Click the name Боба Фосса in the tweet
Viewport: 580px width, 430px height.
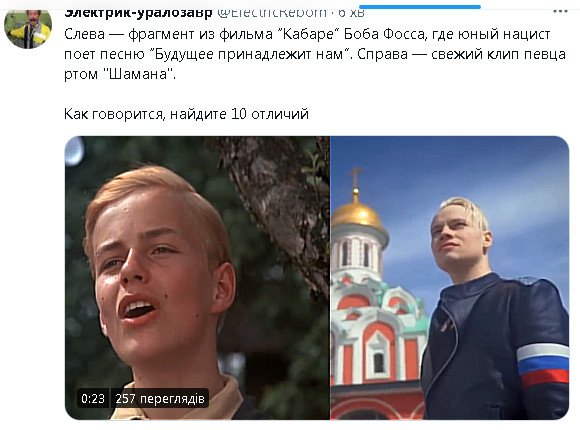tap(385, 34)
